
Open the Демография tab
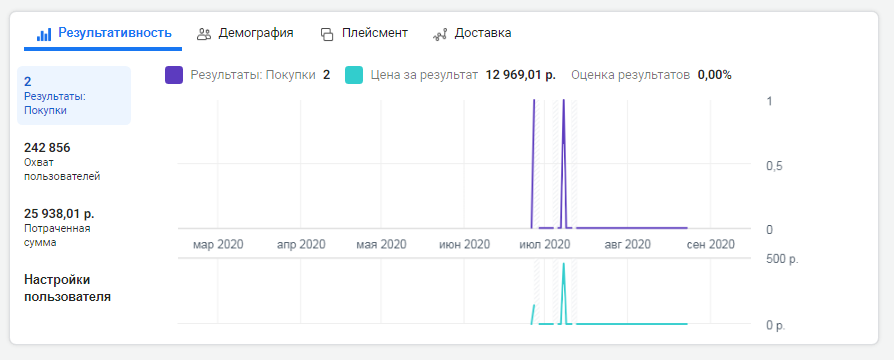[245, 33]
